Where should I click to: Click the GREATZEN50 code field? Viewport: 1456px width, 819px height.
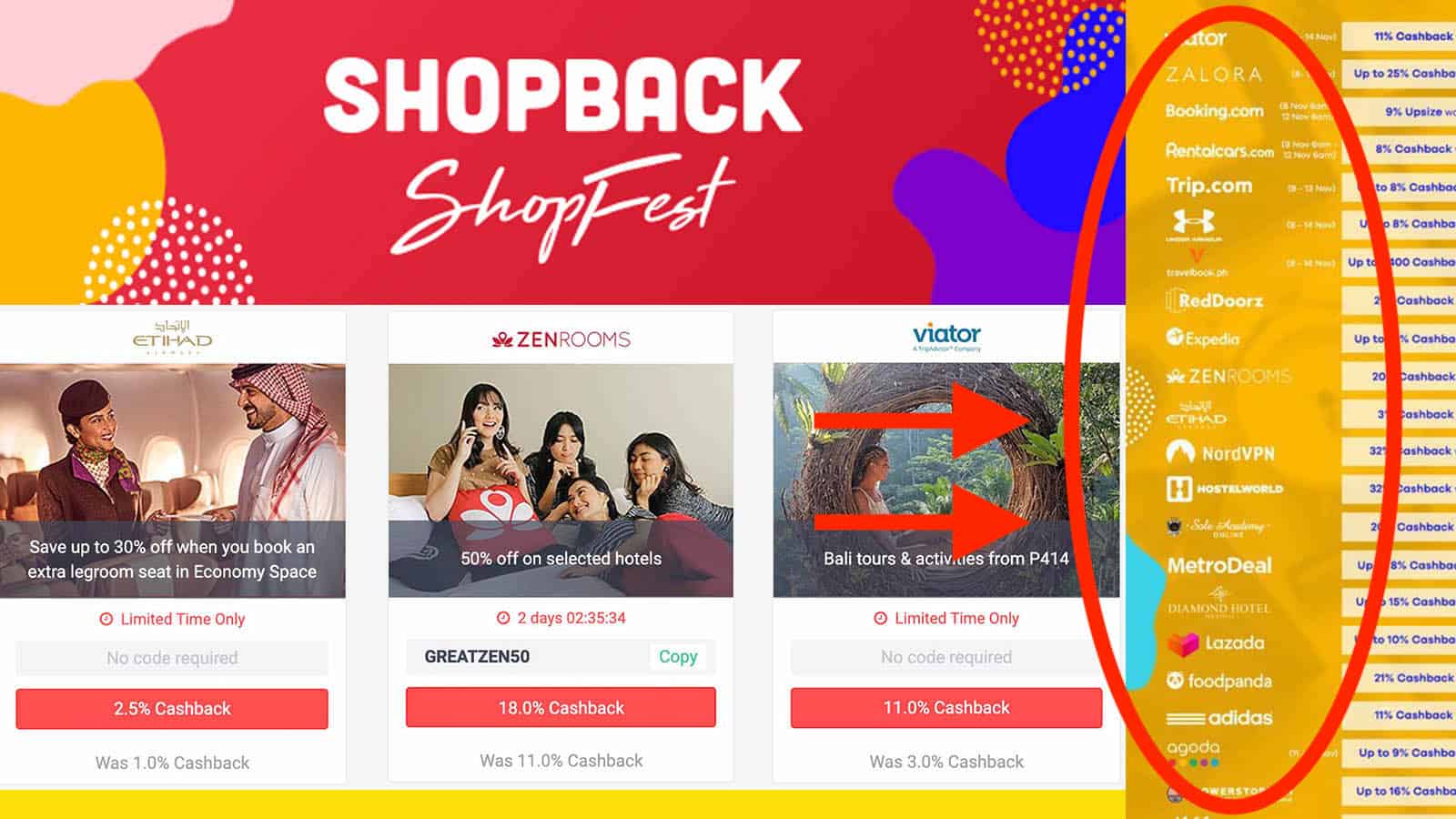(561, 656)
